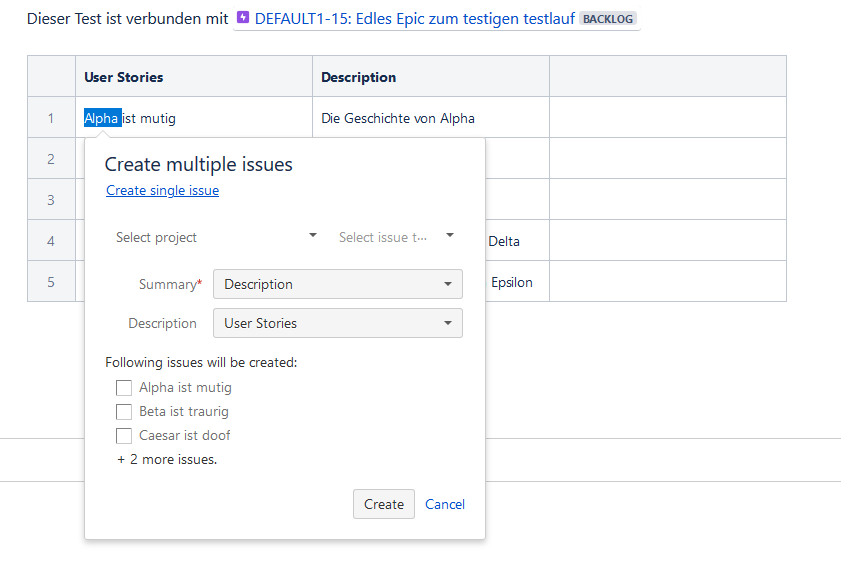Click the BACKLOG status badge
841x566 pixels.
608,19
